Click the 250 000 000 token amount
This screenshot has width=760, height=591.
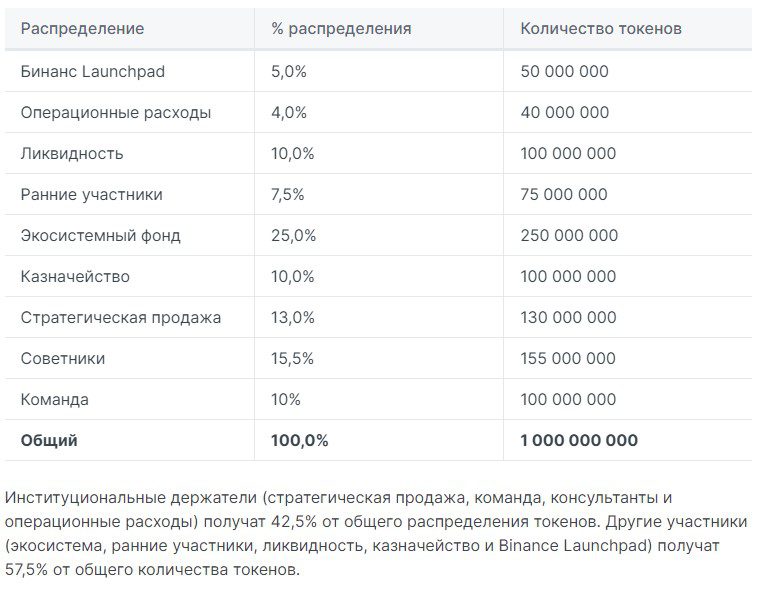(x=569, y=236)
